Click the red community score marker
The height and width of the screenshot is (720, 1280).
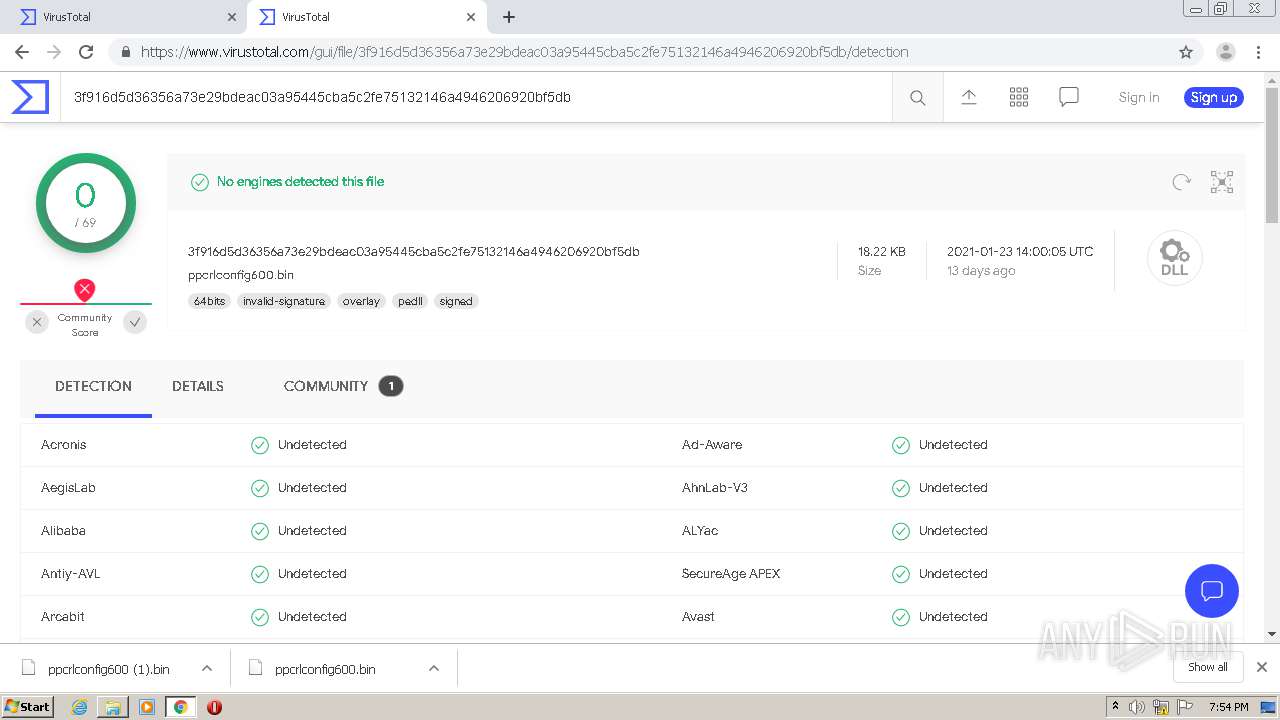(85, 290)
